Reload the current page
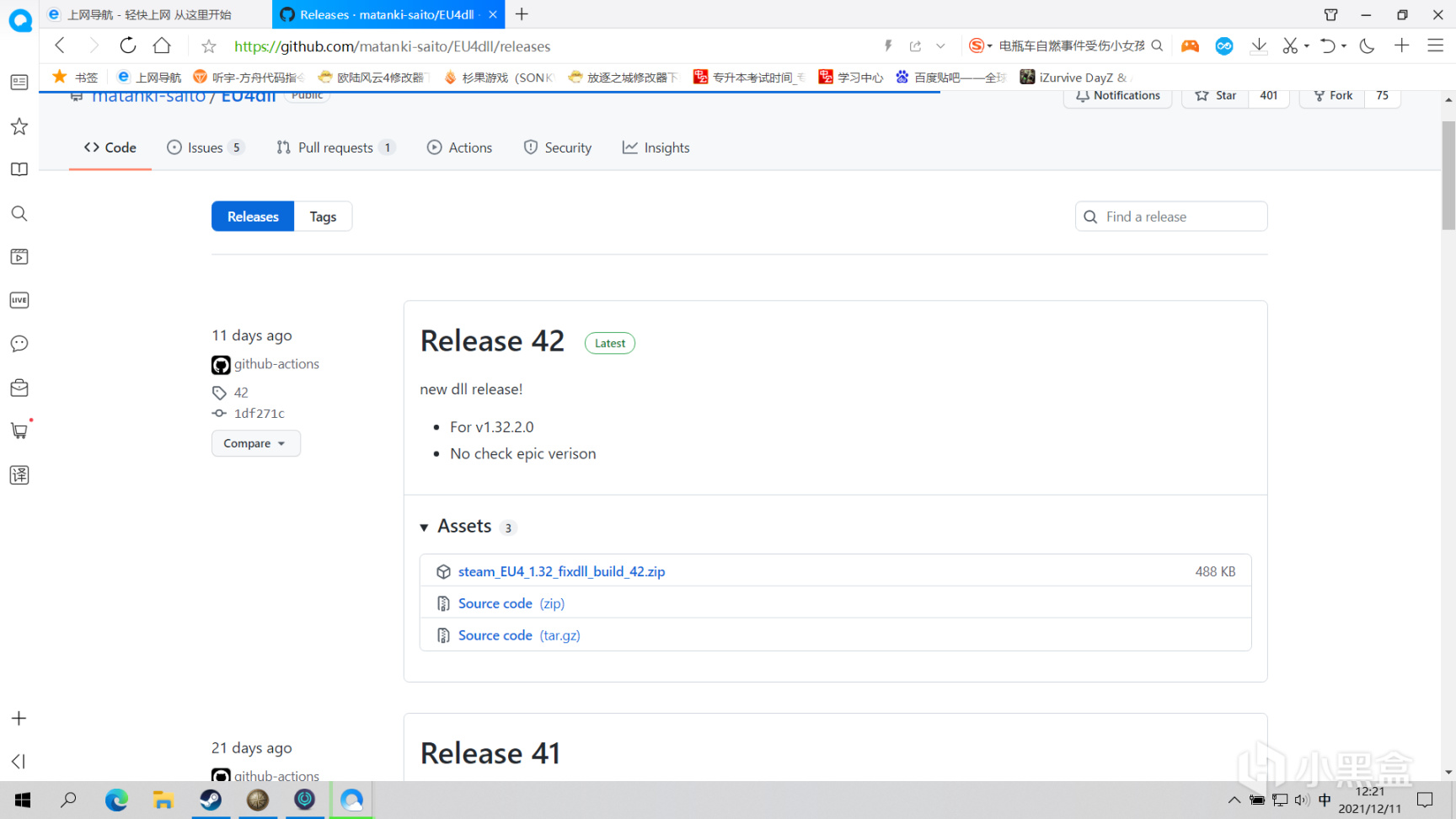The height and width of the screenshot is (819, 1456). 128,45
